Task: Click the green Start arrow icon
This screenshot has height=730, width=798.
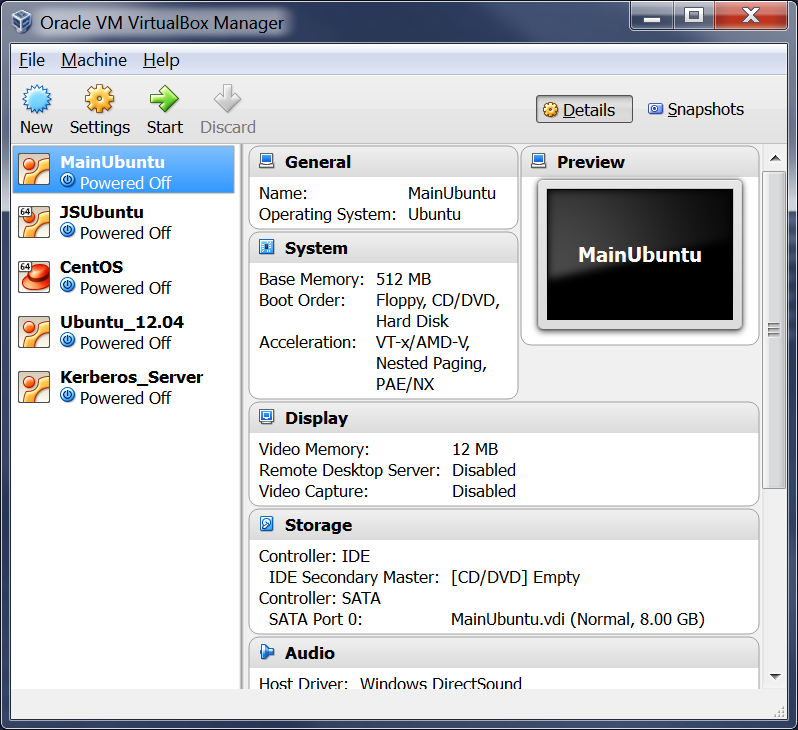Action: 164,98
